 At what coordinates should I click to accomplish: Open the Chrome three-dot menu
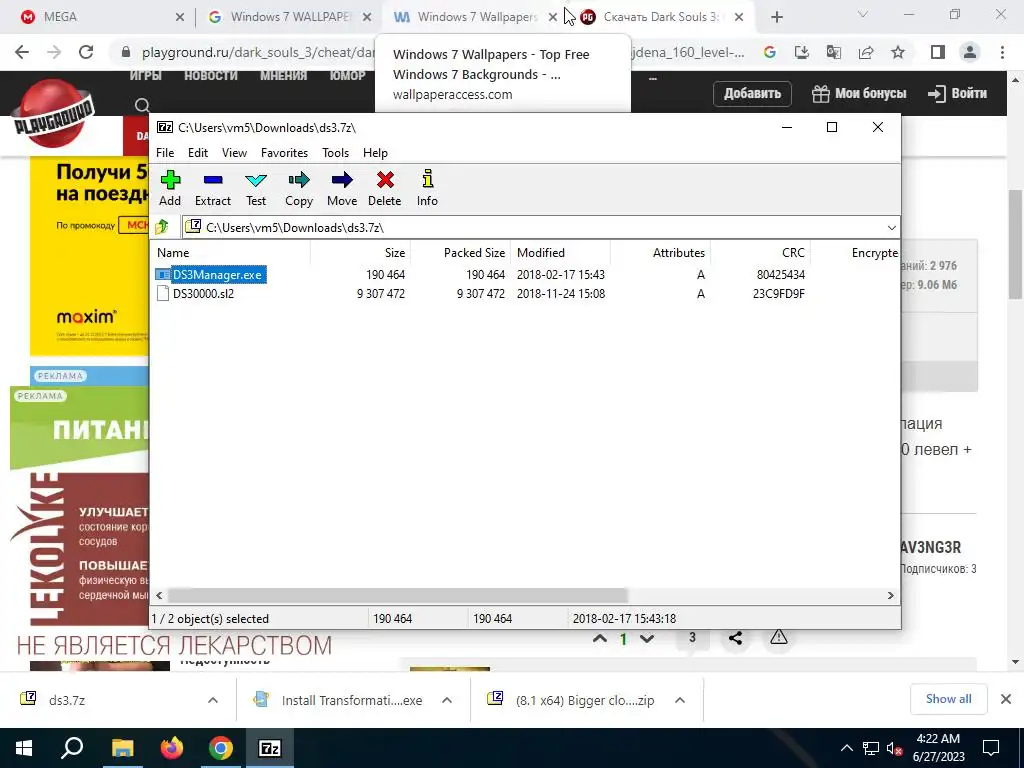tap(1002, 52)
